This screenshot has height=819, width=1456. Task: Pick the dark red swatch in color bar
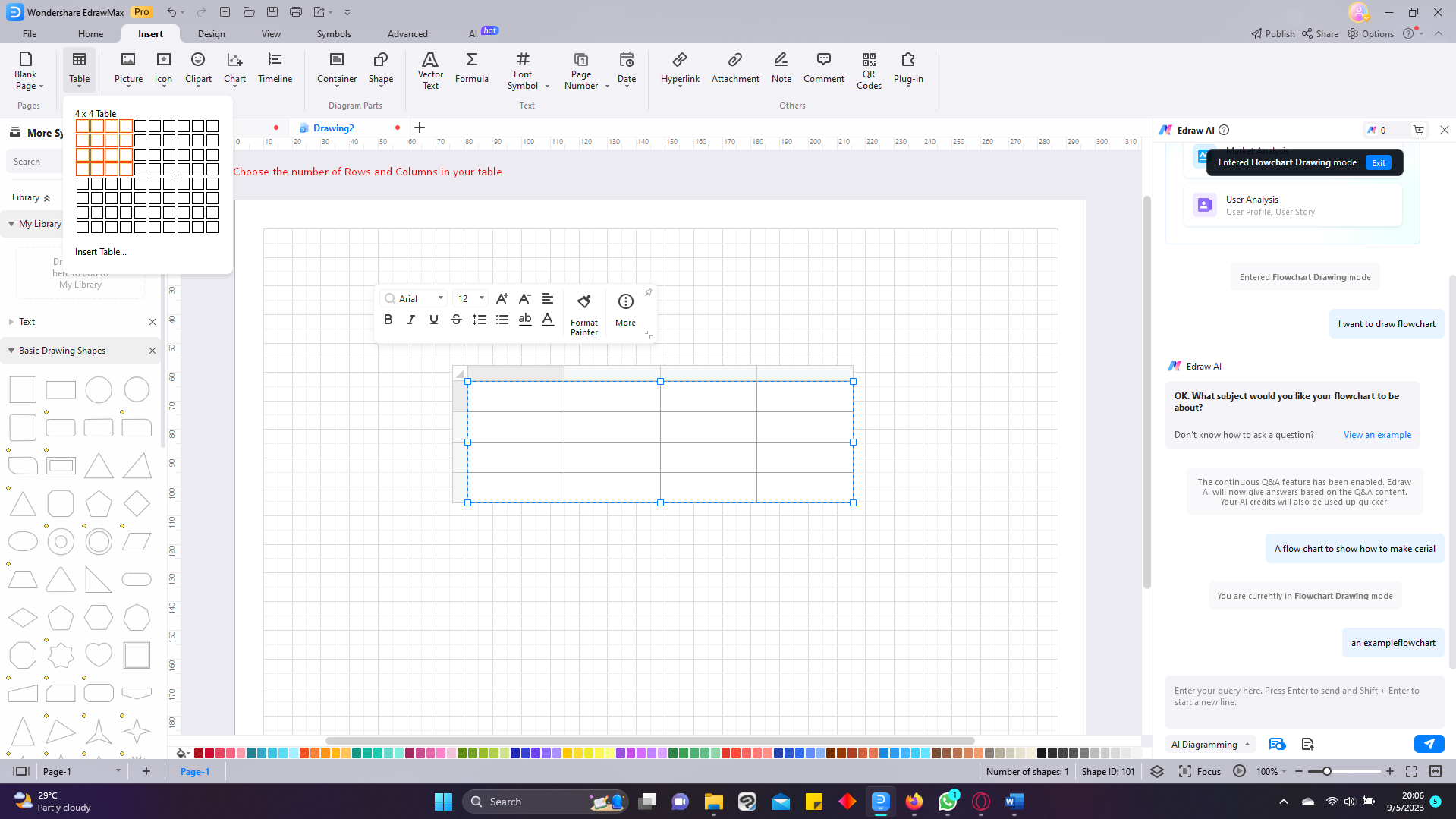tap(199, 753)
